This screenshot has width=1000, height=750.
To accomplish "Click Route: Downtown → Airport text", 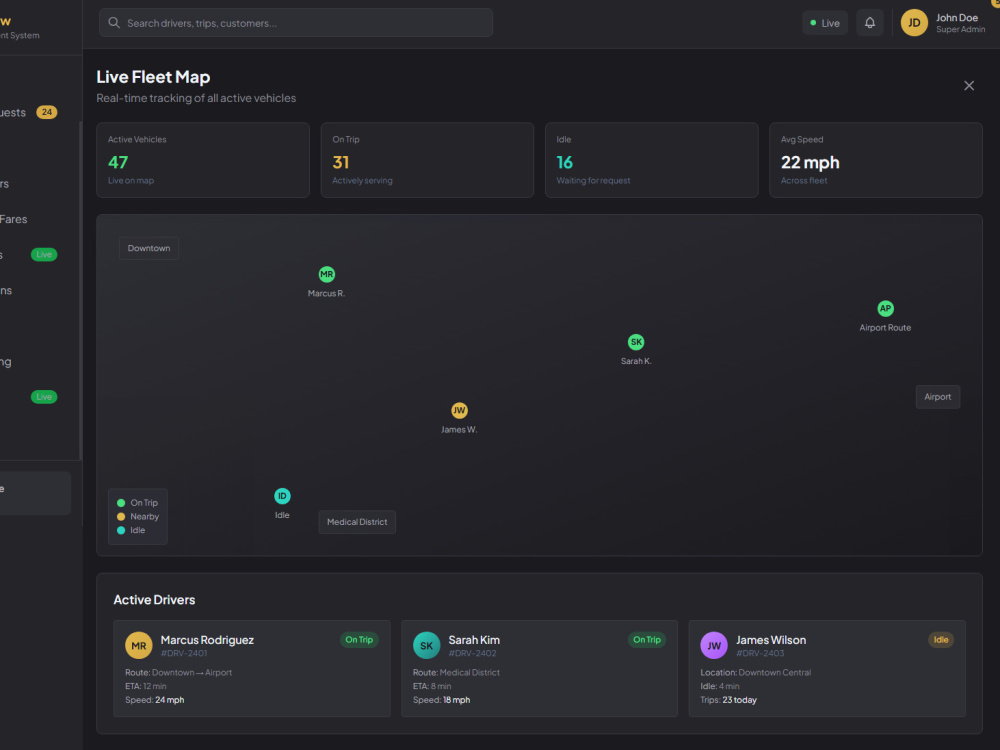I will pos(179,672).
